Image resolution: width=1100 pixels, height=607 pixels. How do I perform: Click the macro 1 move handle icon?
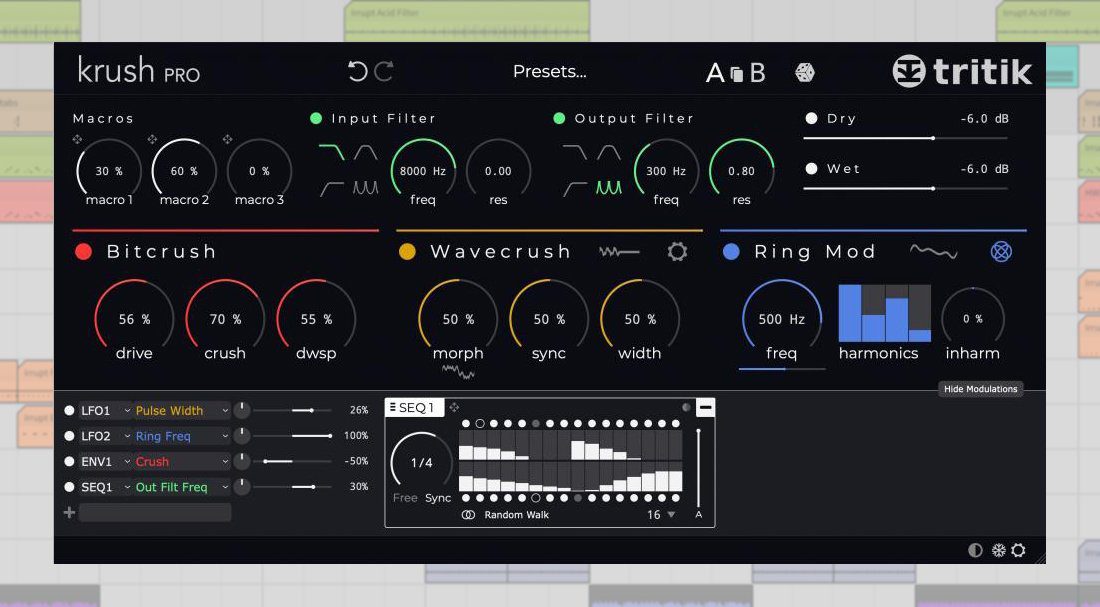click(77, 140)
